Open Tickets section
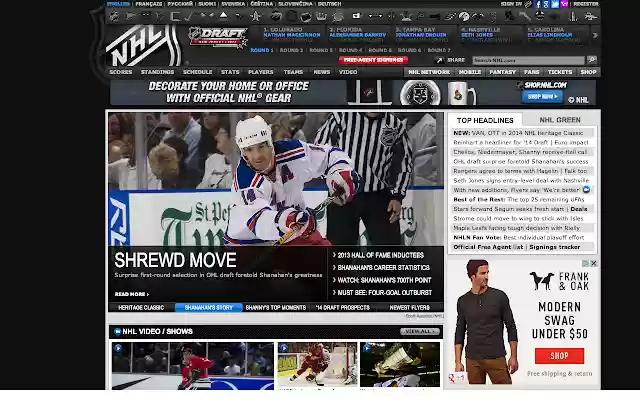 pos(560,72)
